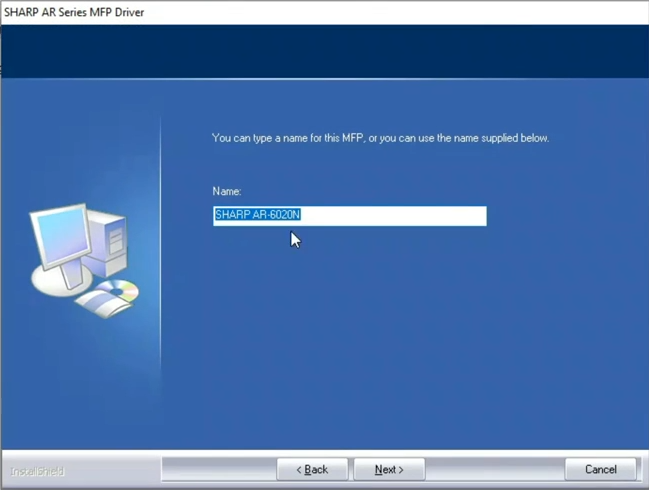Click the MFP Name input field
Viewport: 649px width, 490px height.
pos(350,216)
